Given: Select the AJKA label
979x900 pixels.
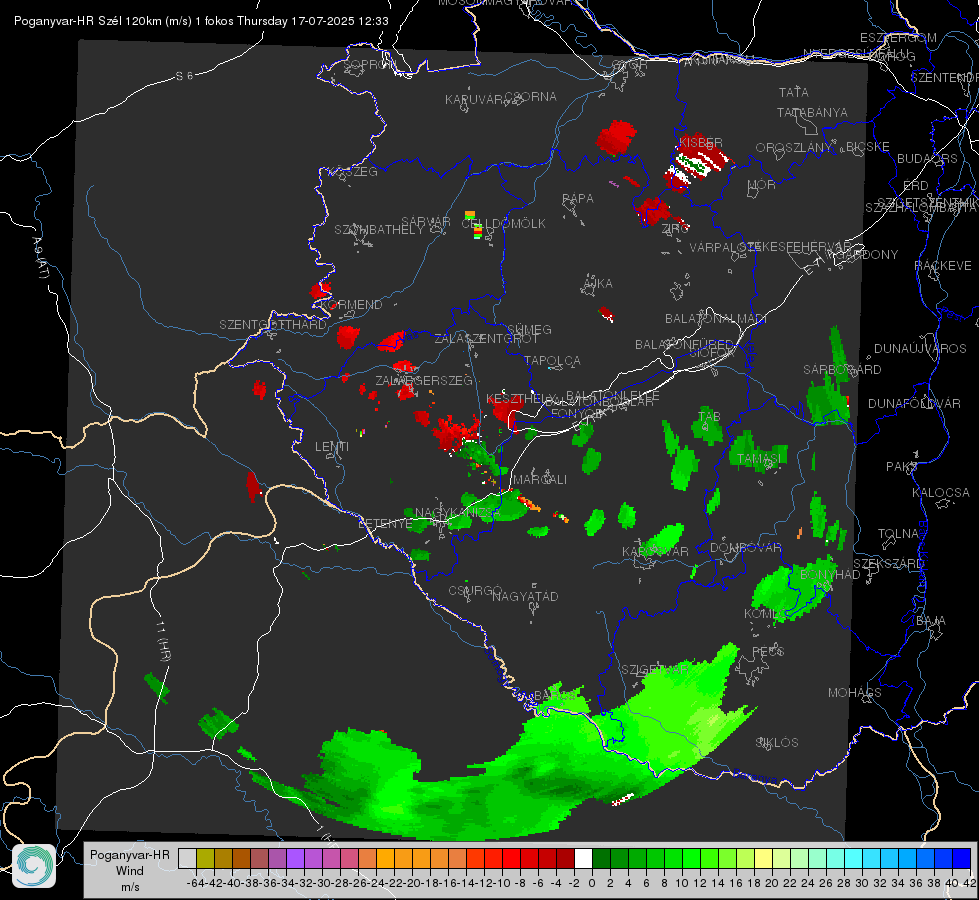Looking at the screenshot, I should point(598,284).
